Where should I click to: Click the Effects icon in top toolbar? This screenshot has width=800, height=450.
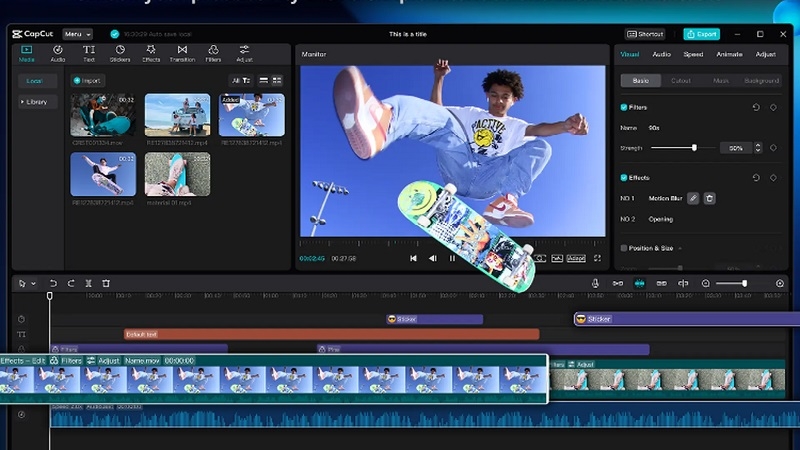(x=151, y=52)
